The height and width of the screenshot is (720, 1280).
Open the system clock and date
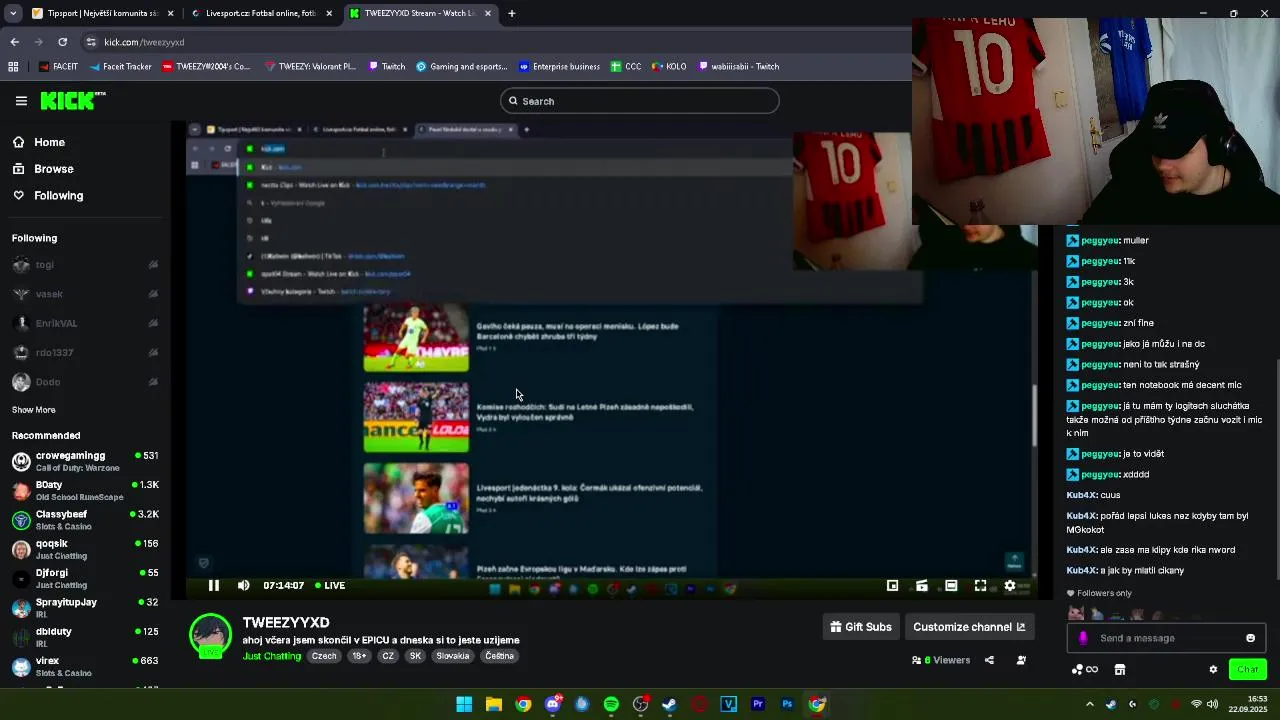point(1248,704)
